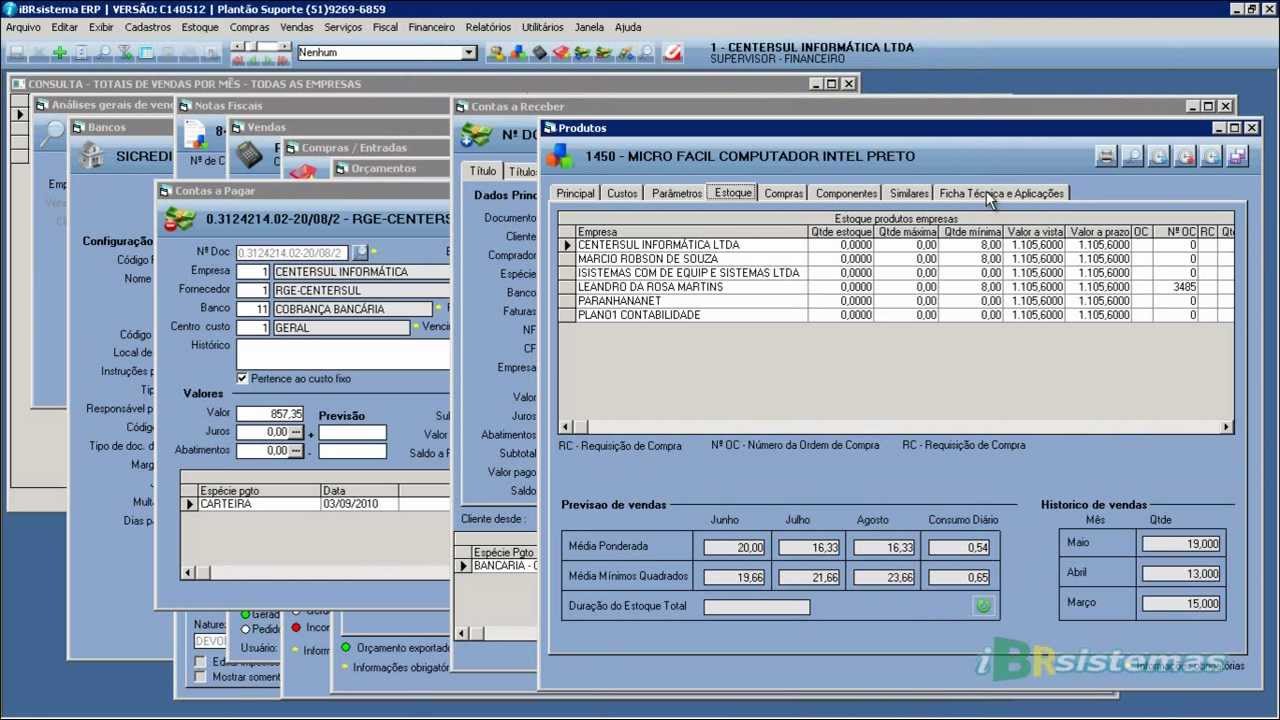
Task: Switch to the Parâmetros tab
Action: point(677,193)
